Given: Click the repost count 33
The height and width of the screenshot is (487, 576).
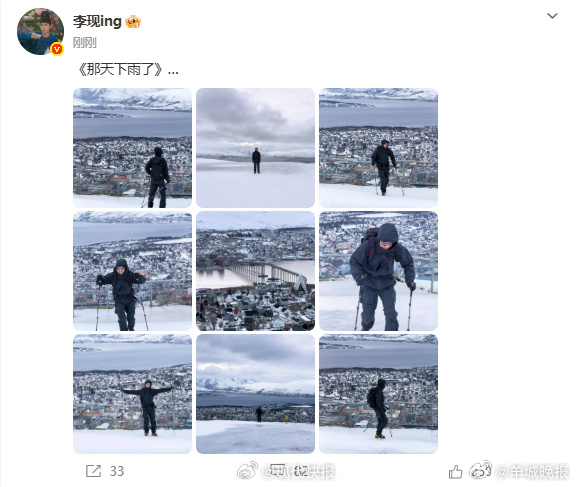Looking at the screenshot, I should 117,471.
